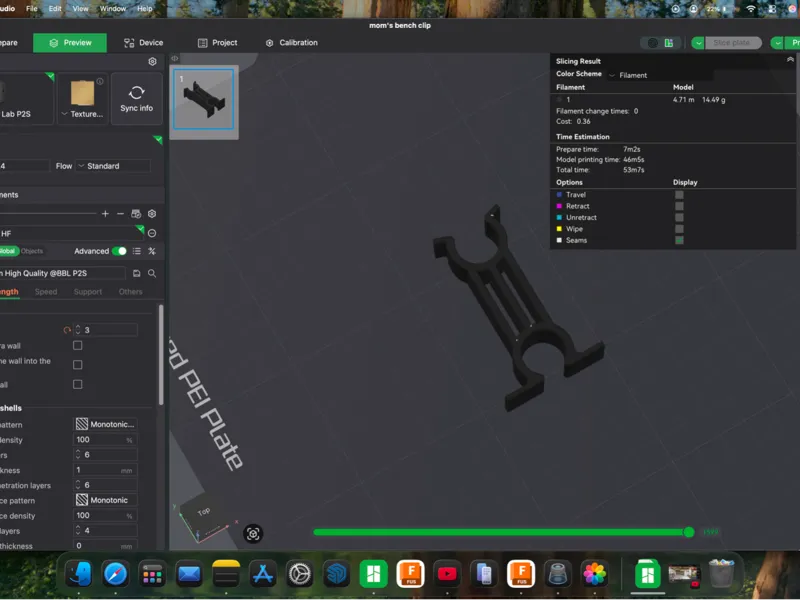Image resolution: width=800 pixels, height=600 pixels.
Task: Open the Flow Standard dropdown
Action: click(113, 166)
